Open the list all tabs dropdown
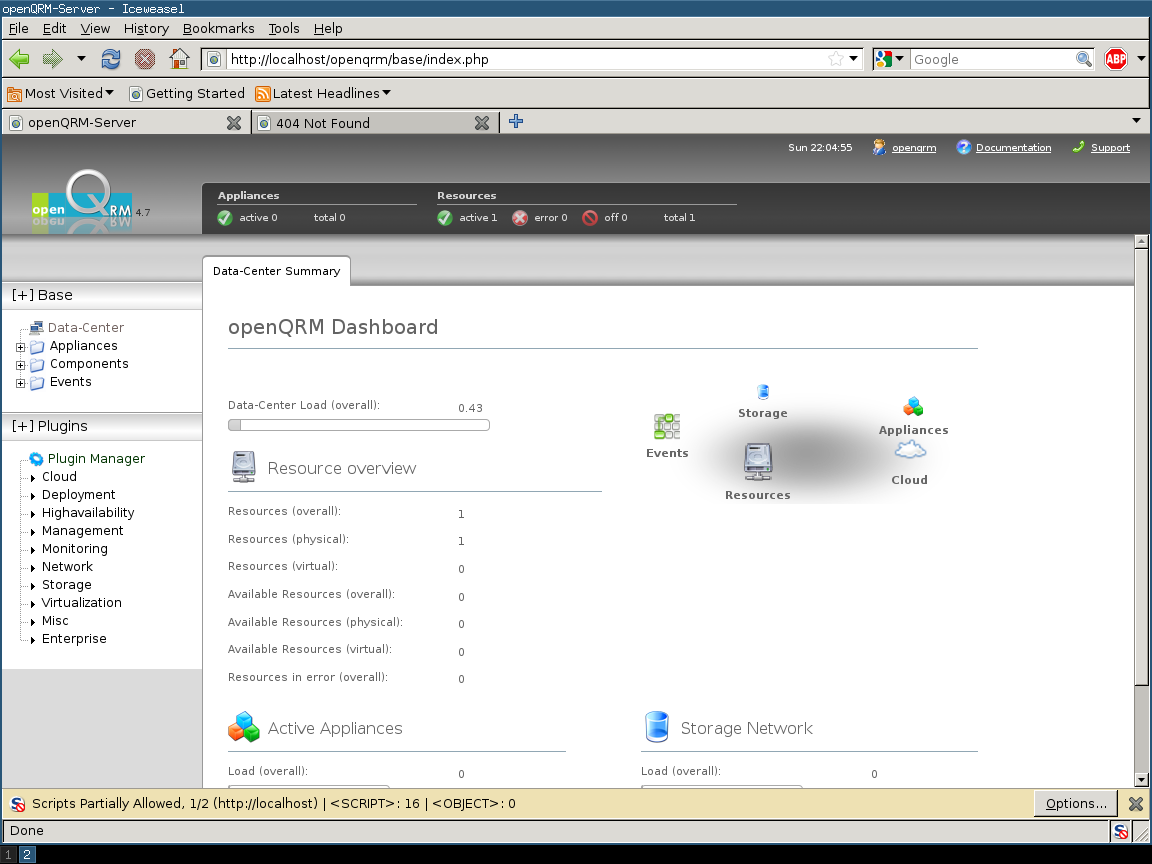 tap(1137, 121)
